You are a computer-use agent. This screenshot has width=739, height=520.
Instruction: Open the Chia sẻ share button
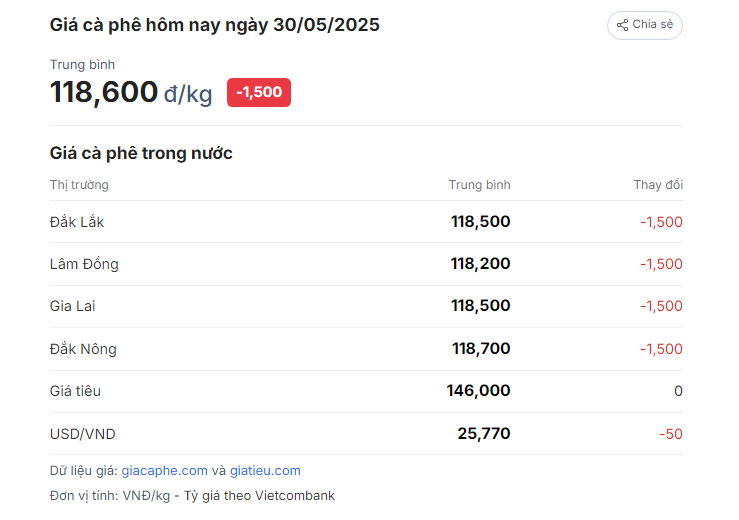coord(645,25)
